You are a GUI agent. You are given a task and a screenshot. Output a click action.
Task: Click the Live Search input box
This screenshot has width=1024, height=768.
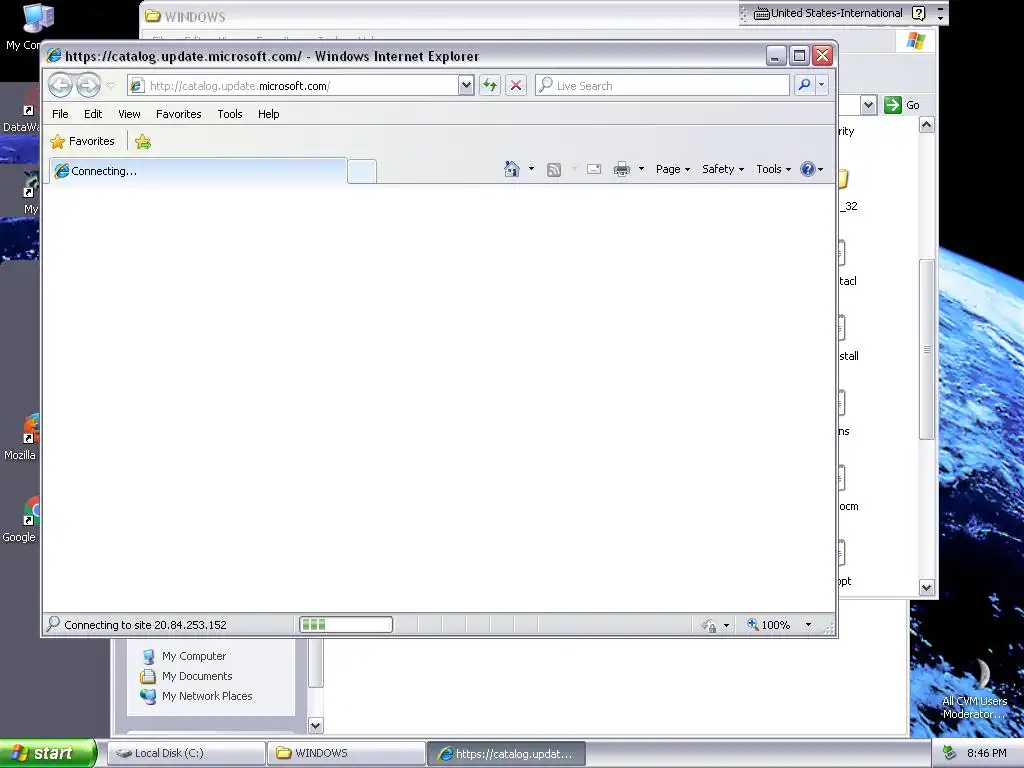[662, 86]
